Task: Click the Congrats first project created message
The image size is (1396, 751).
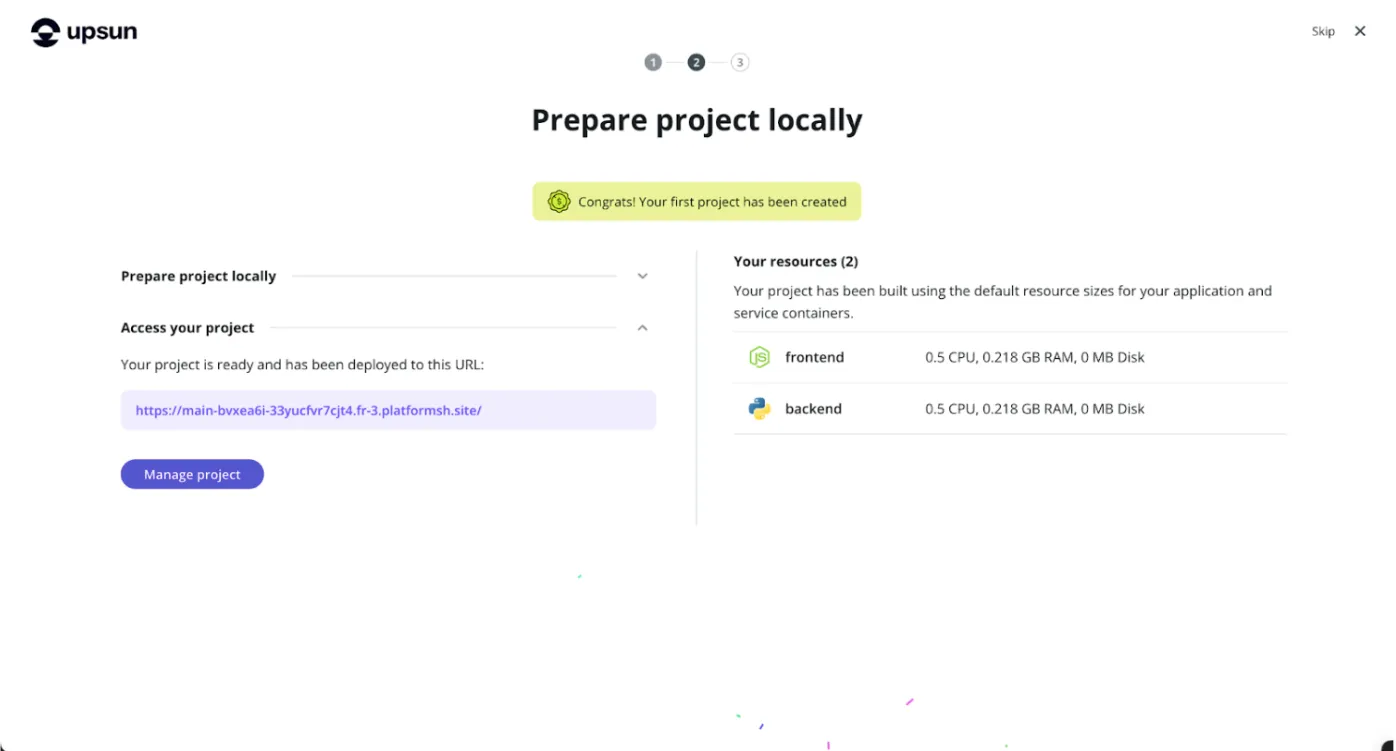Action: pos(712,201)
